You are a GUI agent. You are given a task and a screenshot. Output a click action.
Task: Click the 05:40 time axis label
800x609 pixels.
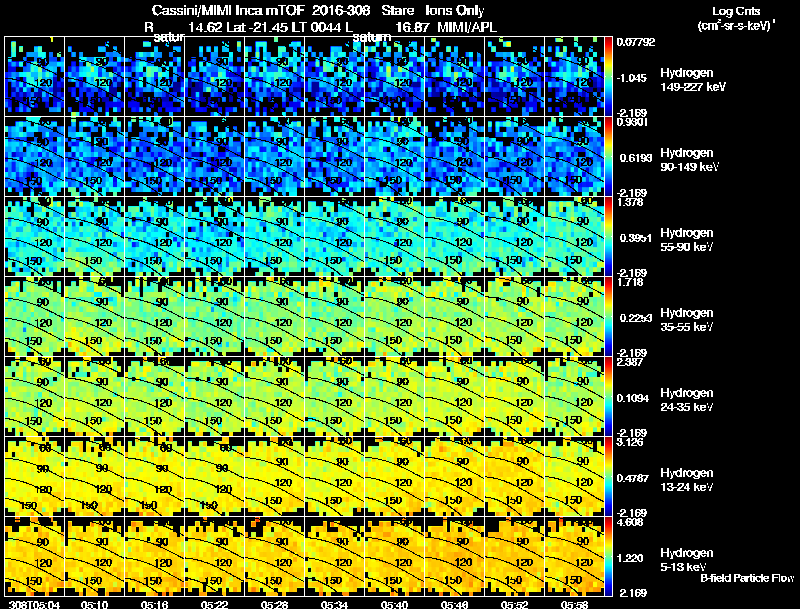394,604
